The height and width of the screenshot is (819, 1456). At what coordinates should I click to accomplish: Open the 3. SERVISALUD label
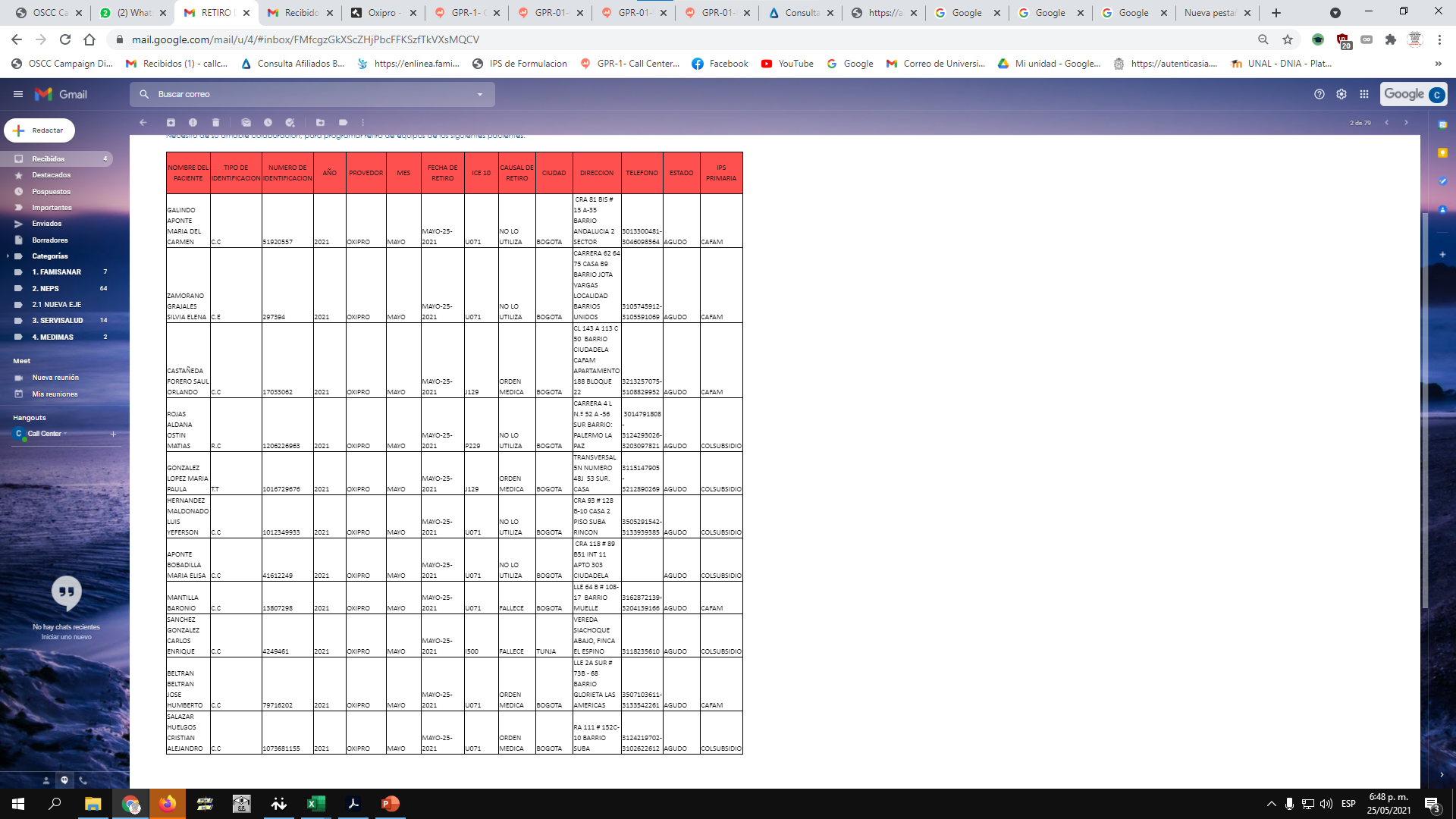tap(57, 321)
